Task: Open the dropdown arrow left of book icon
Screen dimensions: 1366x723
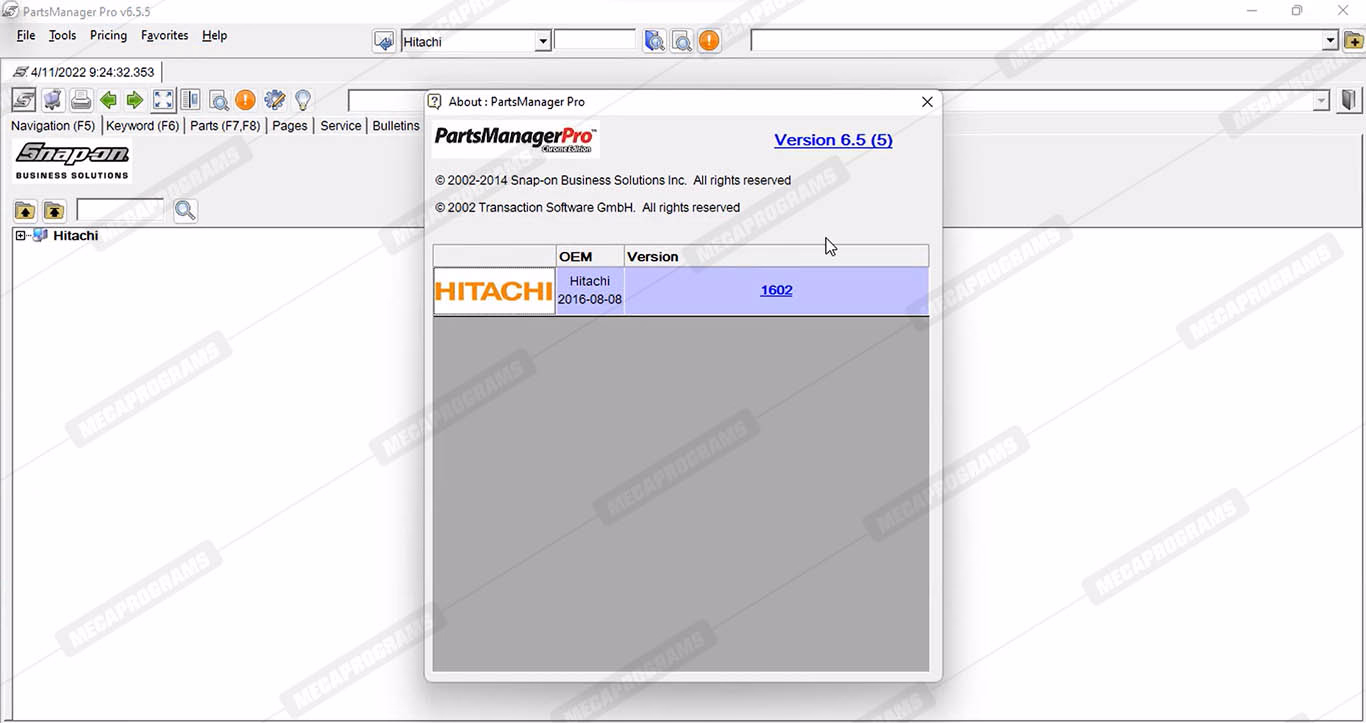Action: (1322, 101)
